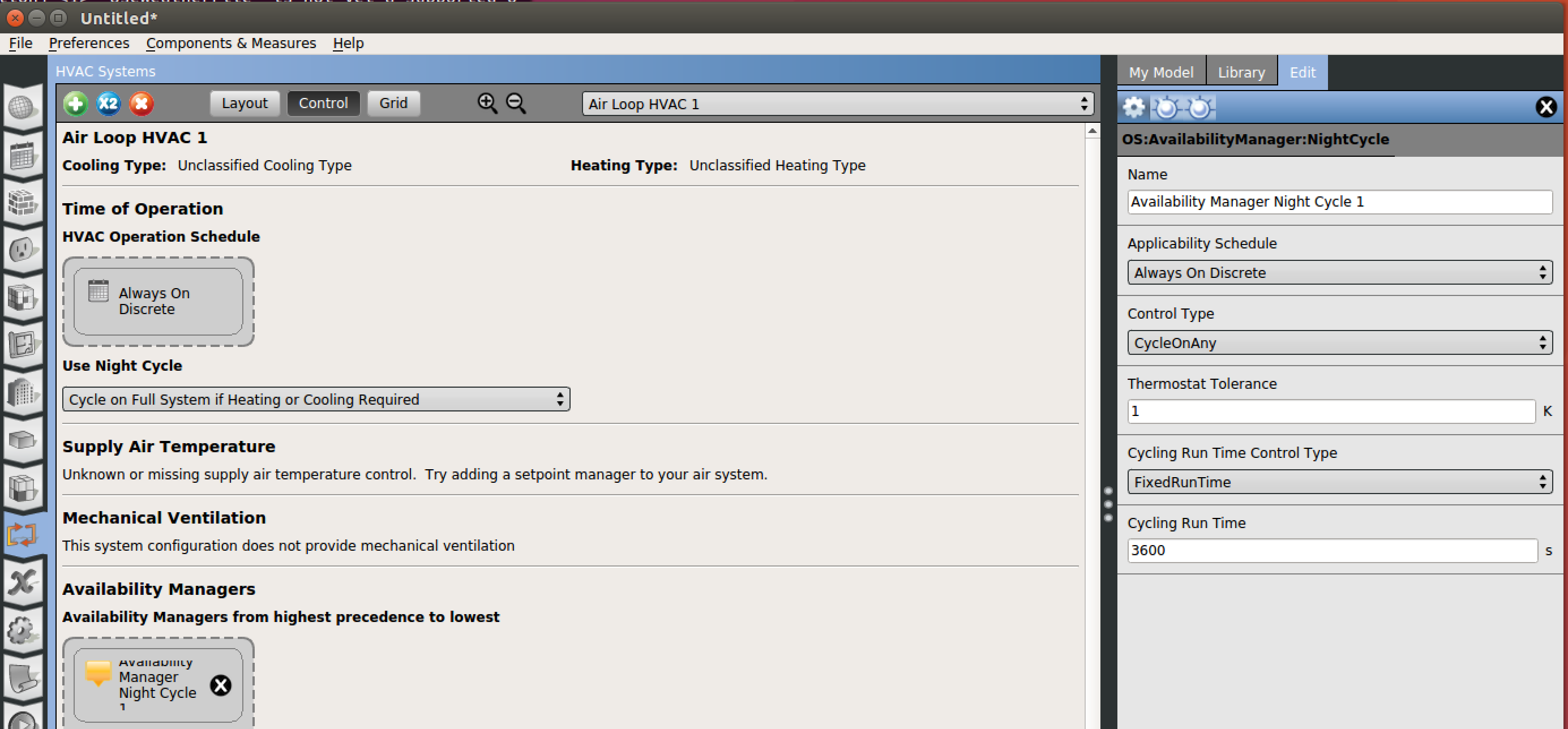Add a new HVAC system with plus icon
The height and width of the screenshot is (729, 1568).
(75, 104)
